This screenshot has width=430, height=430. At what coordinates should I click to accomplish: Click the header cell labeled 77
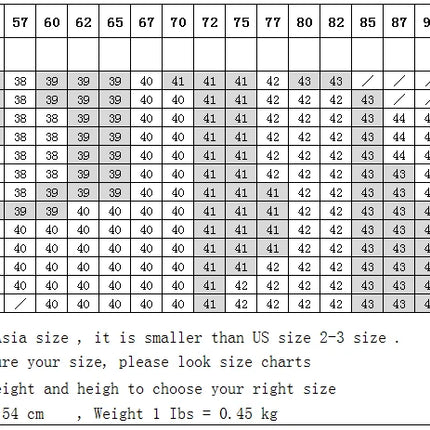[273, 22]
